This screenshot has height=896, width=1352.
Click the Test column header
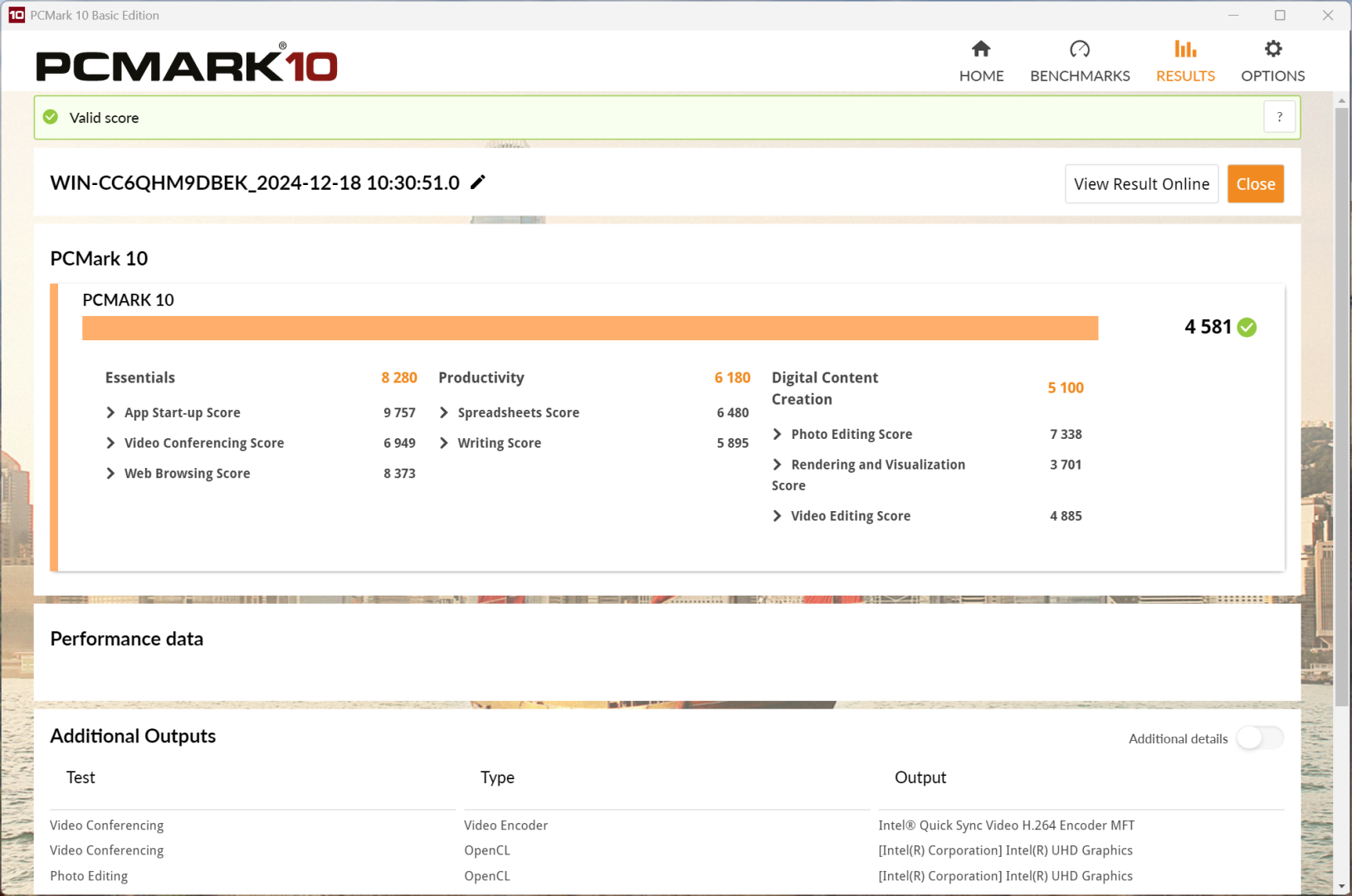coord(81,777)
